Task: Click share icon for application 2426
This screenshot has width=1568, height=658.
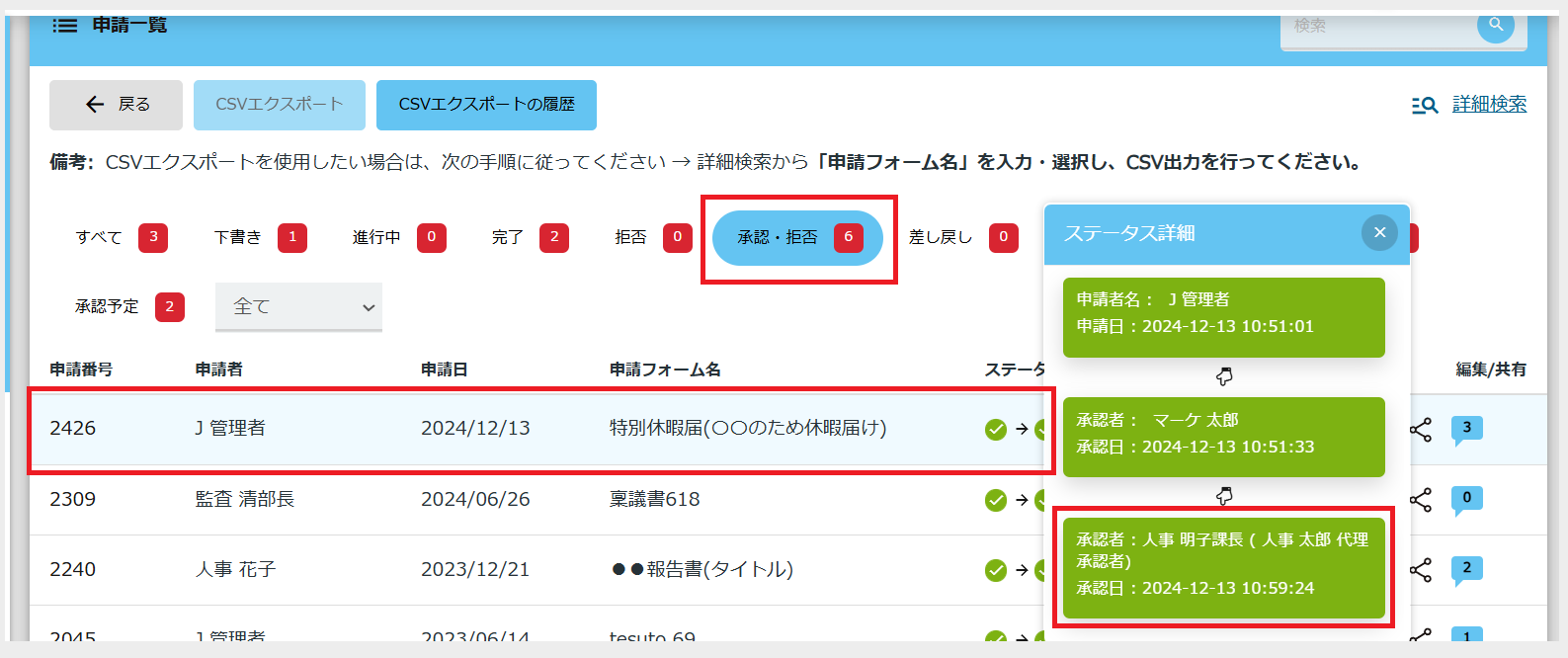Action: 1421,430
